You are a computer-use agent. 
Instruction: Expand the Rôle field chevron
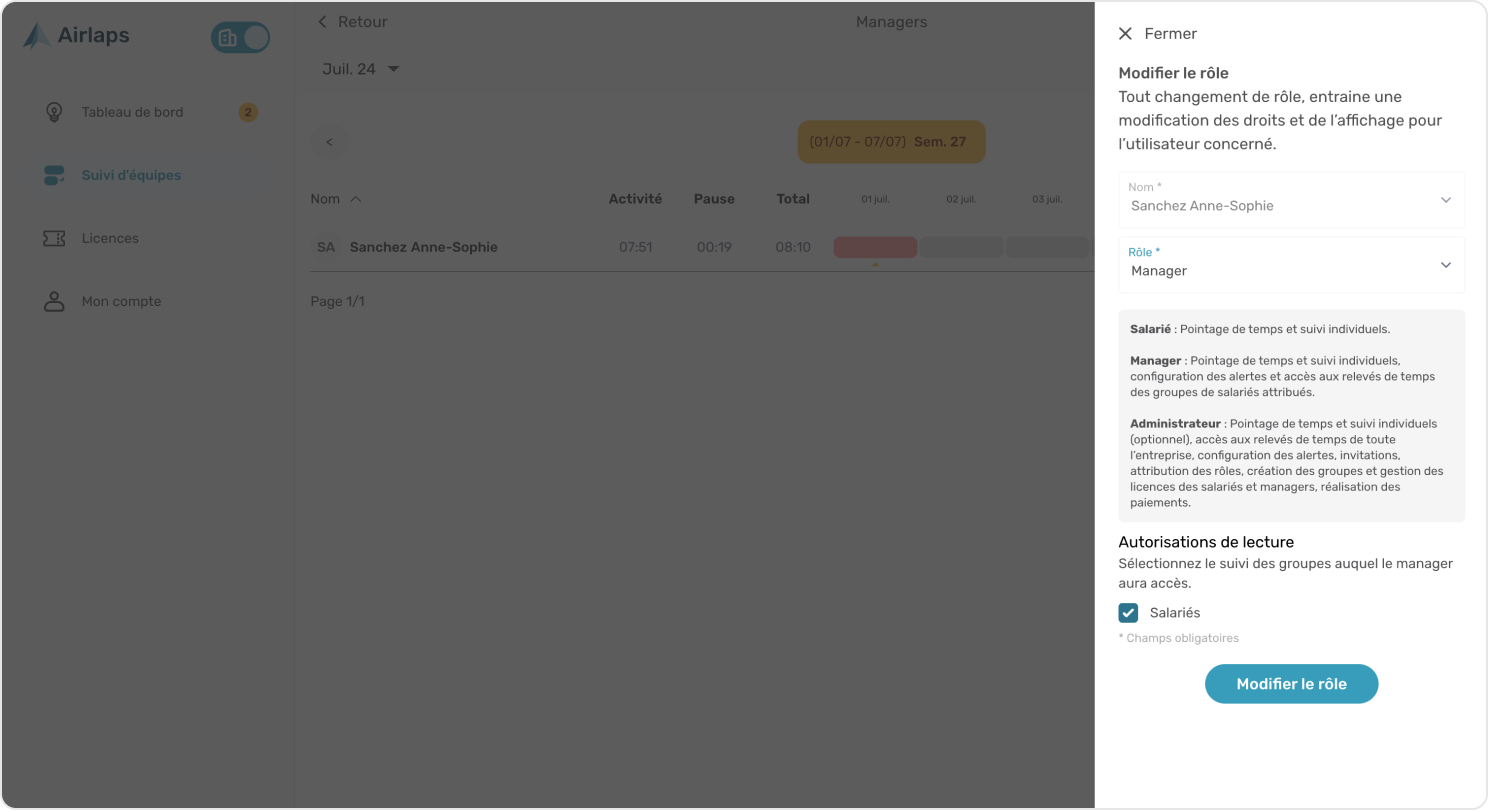tap(1445, 265)
